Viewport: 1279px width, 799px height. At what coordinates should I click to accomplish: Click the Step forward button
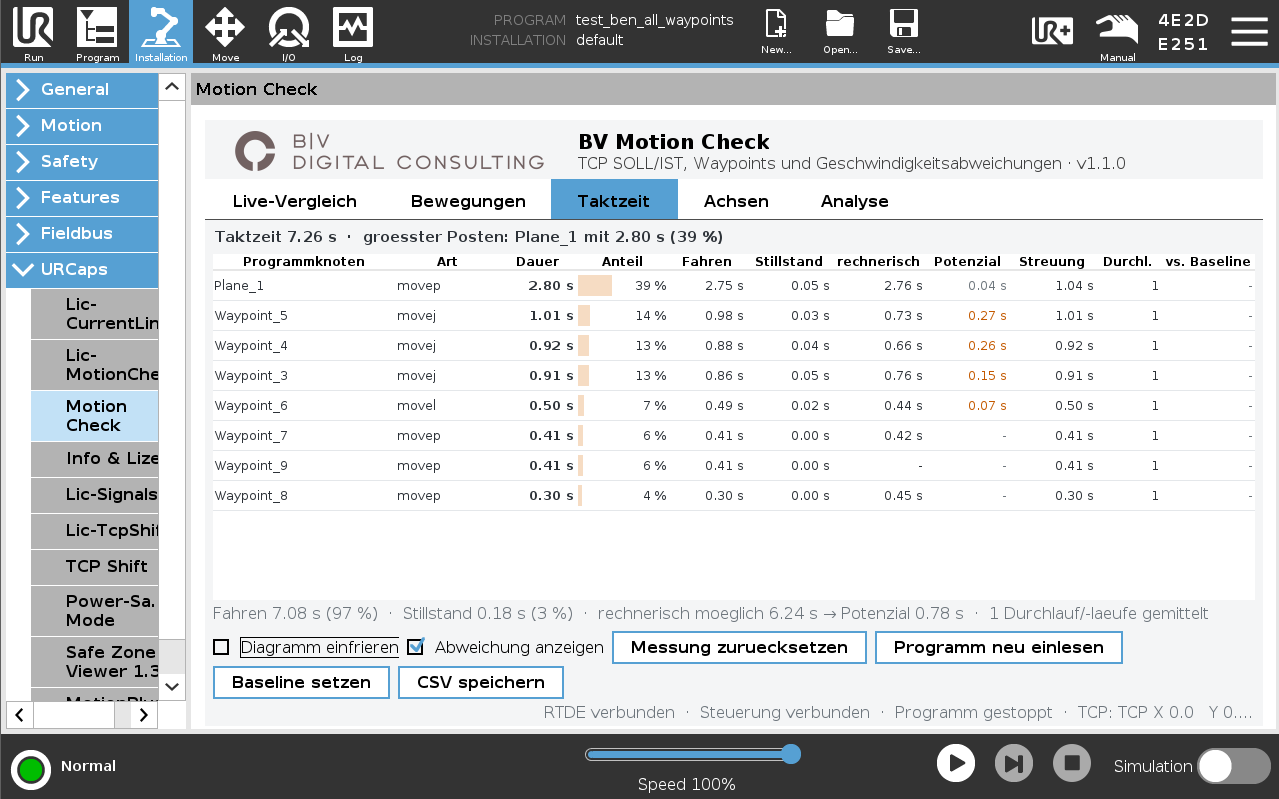pos(1014,764)
